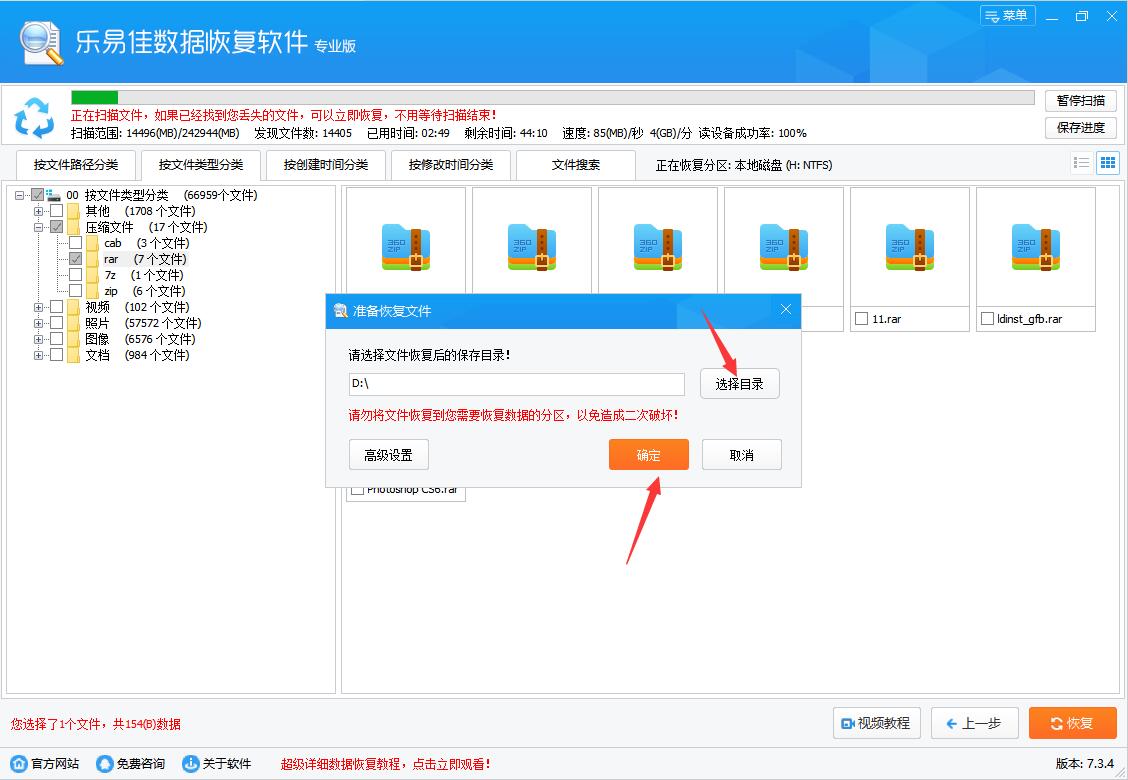Expand the 视频 tree node
The image size is (1128, 780).
click(38, 307)
